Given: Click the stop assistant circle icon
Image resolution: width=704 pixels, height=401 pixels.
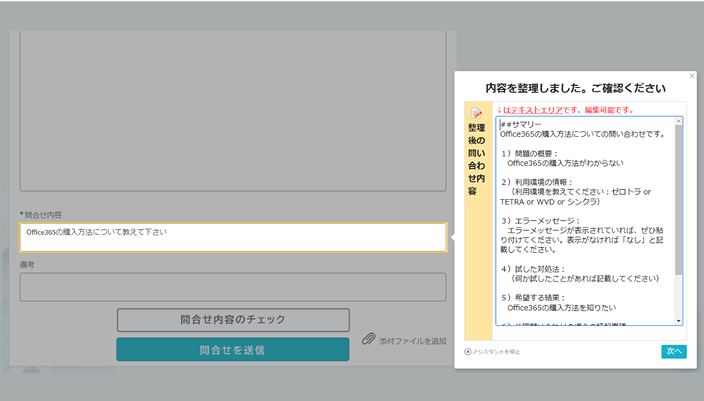Looking at the screenshot, I should [x=467, y=351].
